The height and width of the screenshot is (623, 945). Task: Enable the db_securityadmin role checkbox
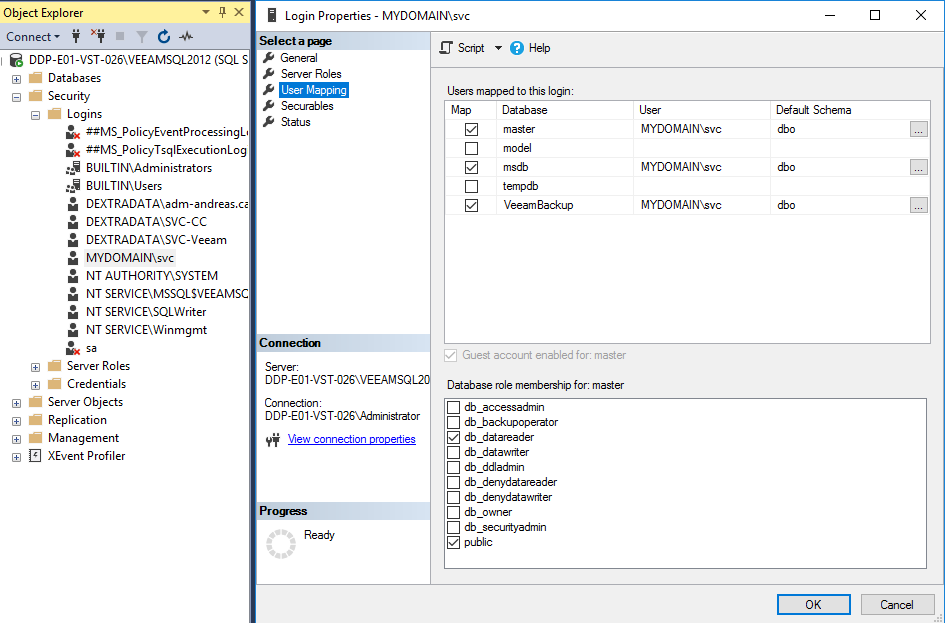coord(453,528)
